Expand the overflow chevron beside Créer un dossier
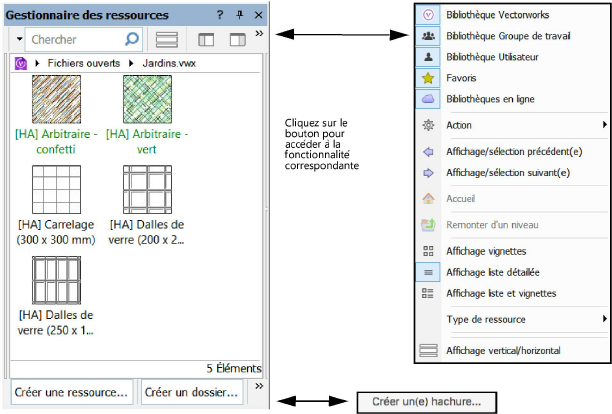This screenshot has width=612, height=414. [x=259, y=386]
